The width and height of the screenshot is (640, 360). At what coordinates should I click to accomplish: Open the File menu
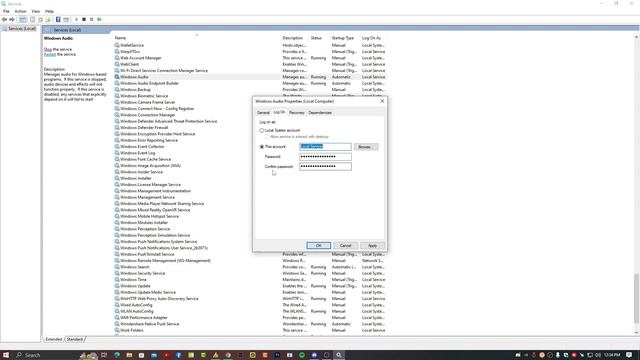[x=6, y=11]
